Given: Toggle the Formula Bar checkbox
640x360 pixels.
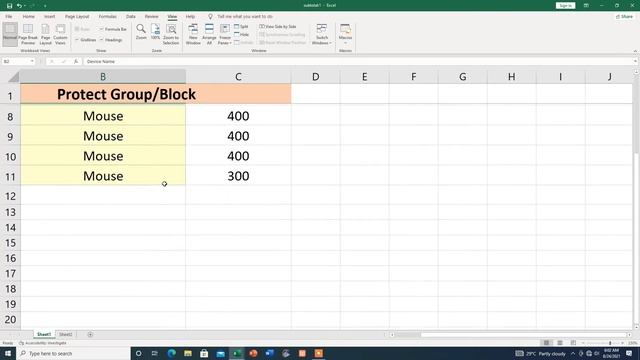Looking at the screenshot, I should click(113, 29).
